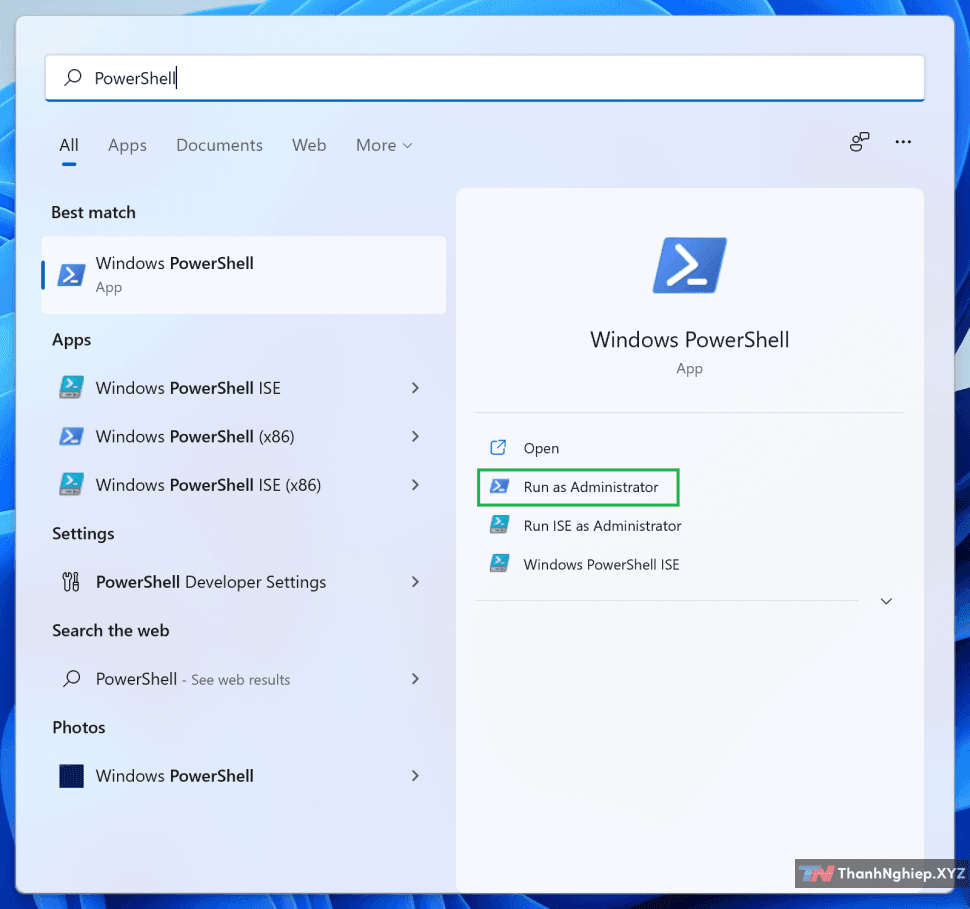Expand Windows PowerShell (x86) result chevron

[x=415, y=436]
